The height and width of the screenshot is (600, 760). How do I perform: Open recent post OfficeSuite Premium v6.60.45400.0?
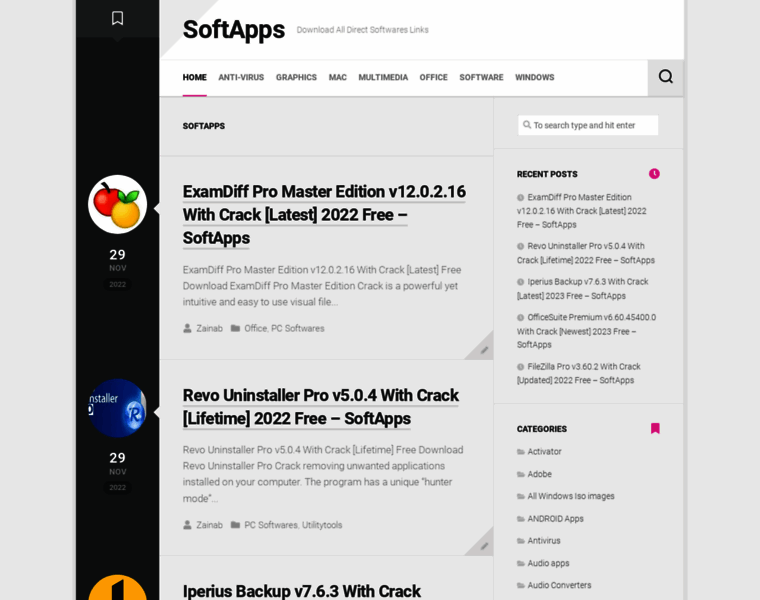(x=586, y=331)
